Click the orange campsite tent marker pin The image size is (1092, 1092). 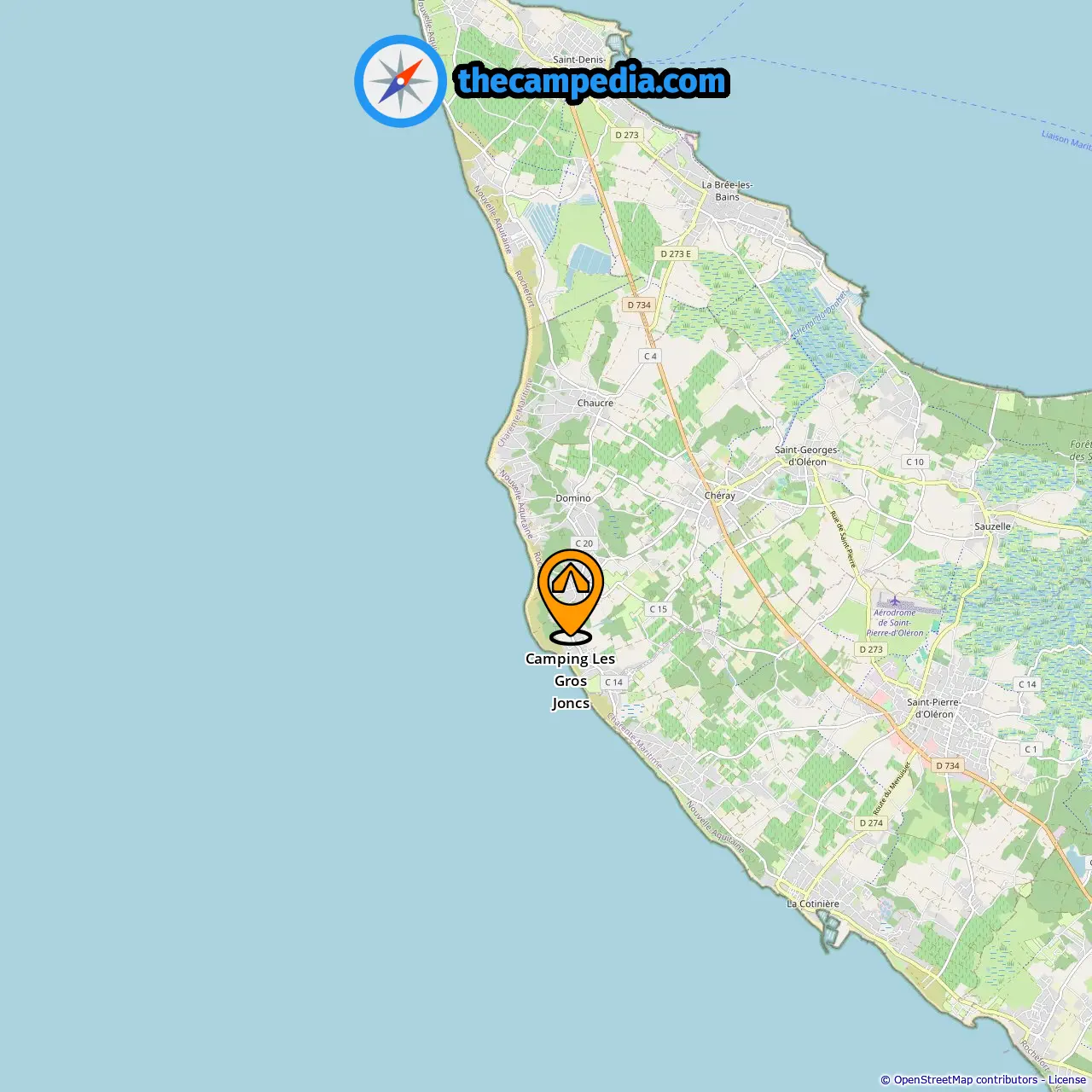[571, 595]
